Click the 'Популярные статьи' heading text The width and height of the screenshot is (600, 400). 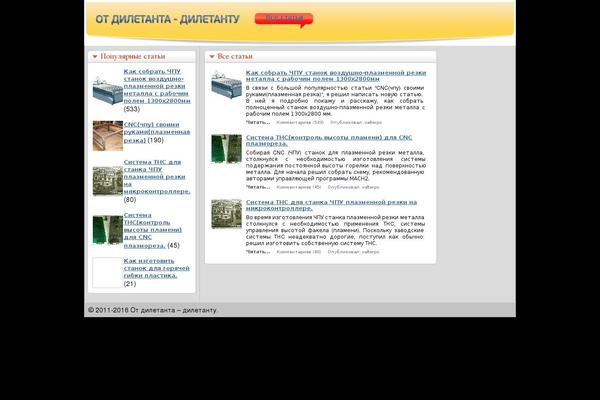[133, 57]
